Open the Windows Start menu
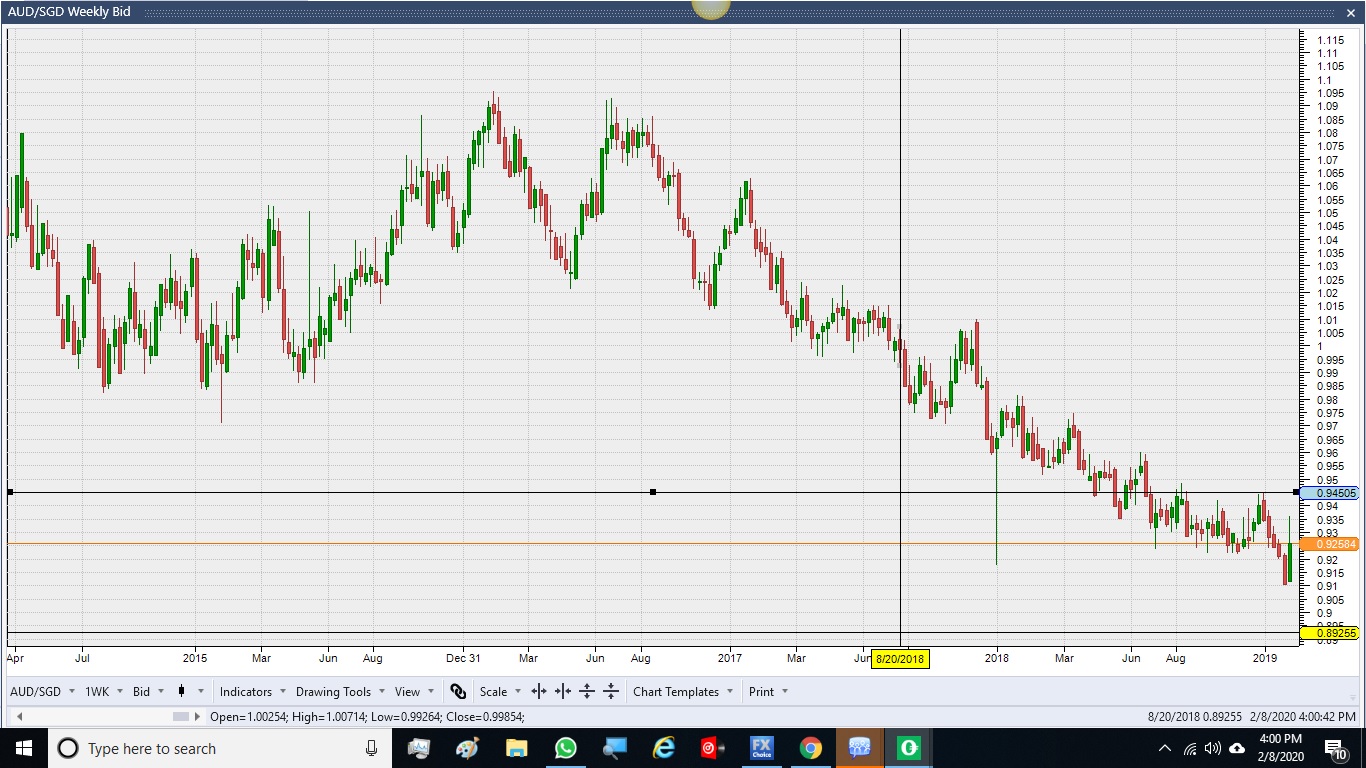The height and width of the screenshot is (768, 1366). click(x=23, y=748)
